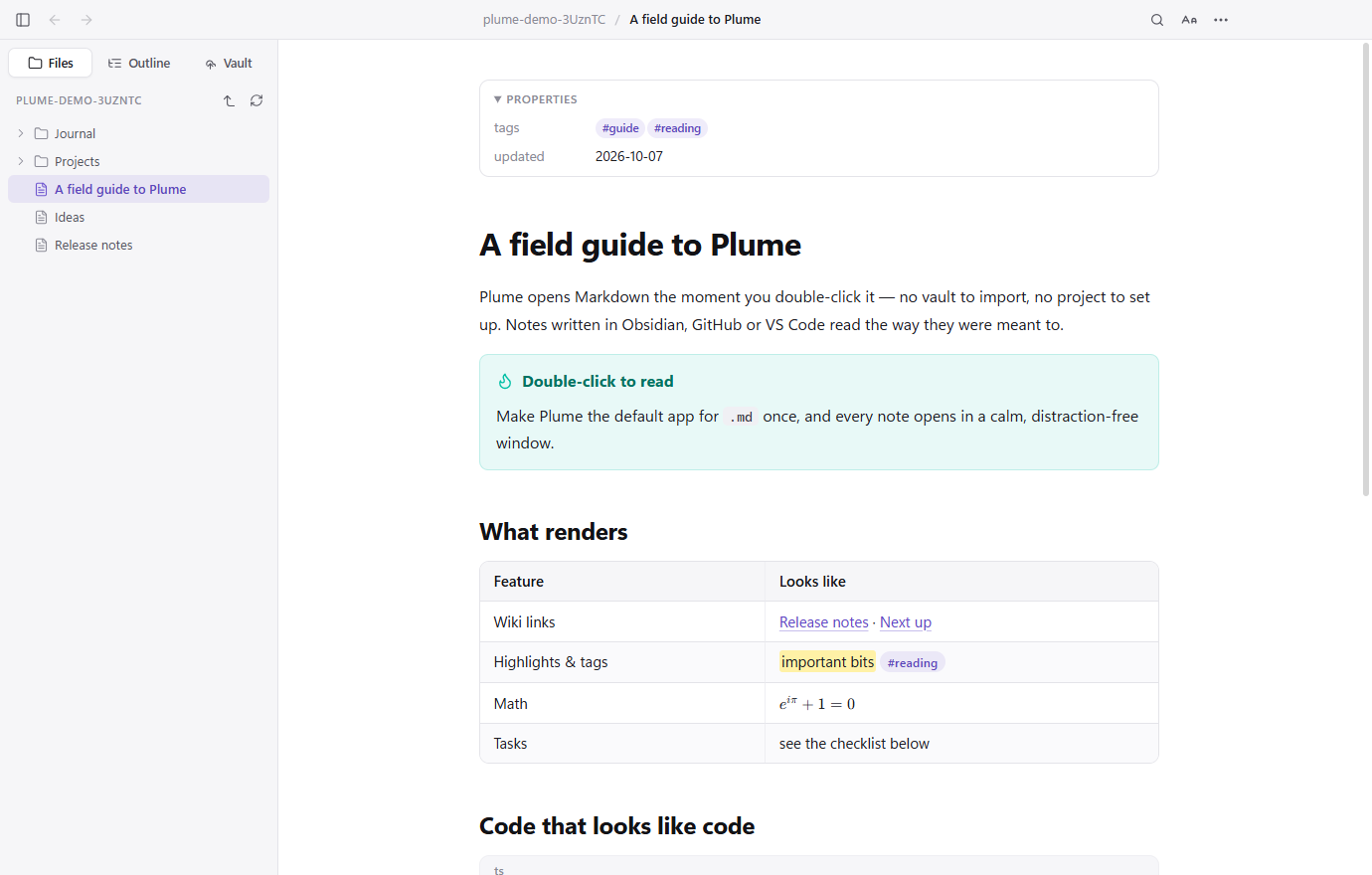Click the Release notes file icon
The width and height of the screenshot is (1372, 875).
pyautogui.click(x=42, y=245)
